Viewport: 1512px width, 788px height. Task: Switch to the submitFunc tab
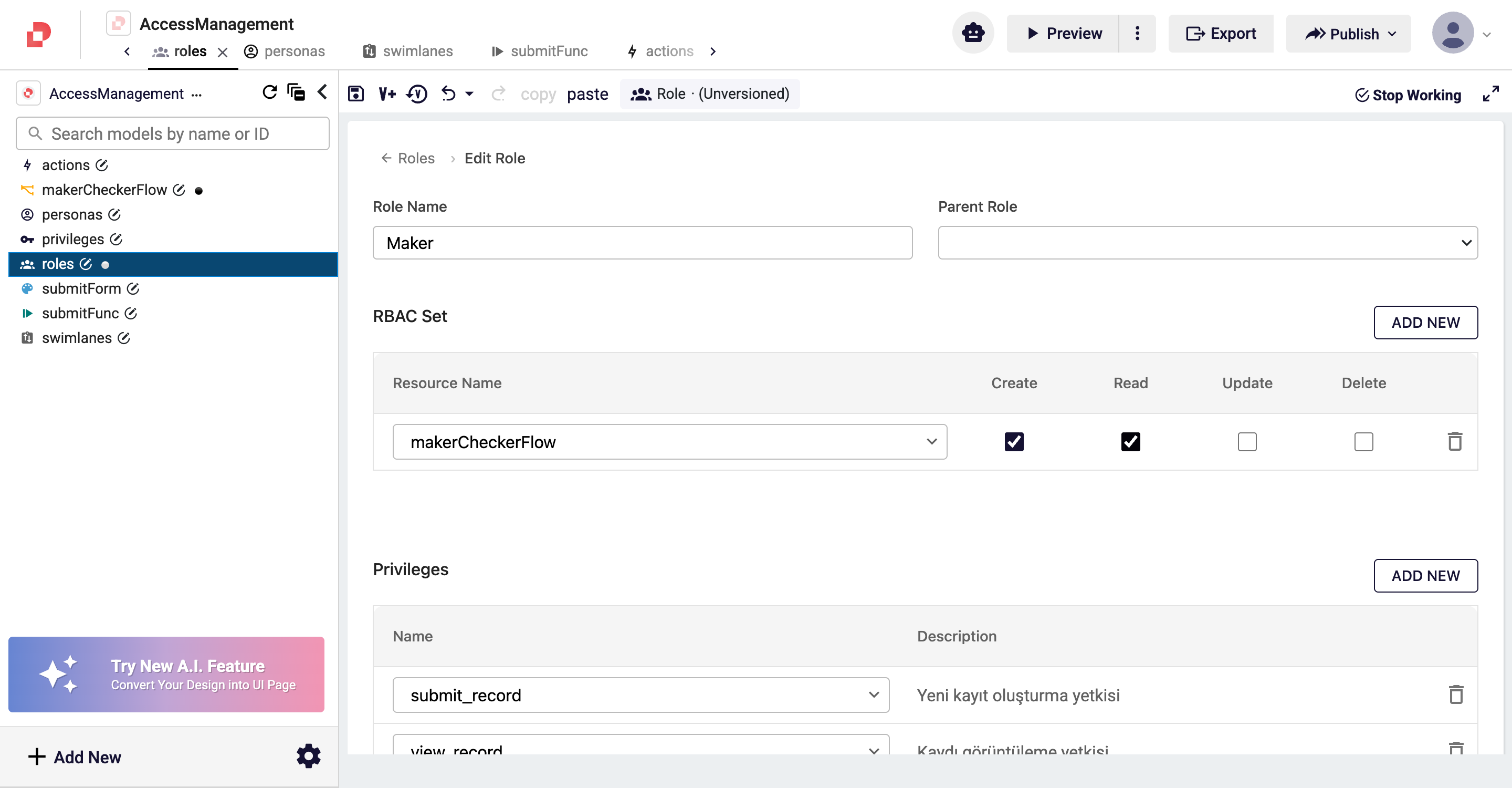pos(539,51)
